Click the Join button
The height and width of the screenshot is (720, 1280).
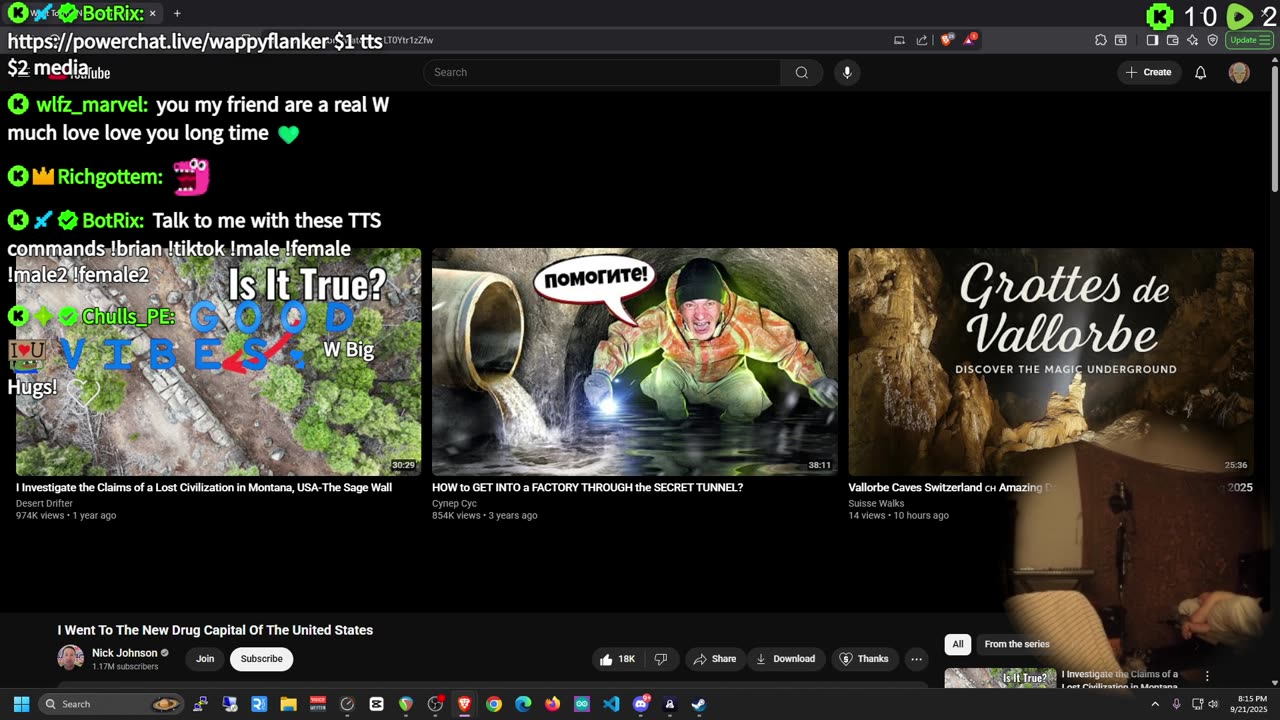(x=205, y=659)
